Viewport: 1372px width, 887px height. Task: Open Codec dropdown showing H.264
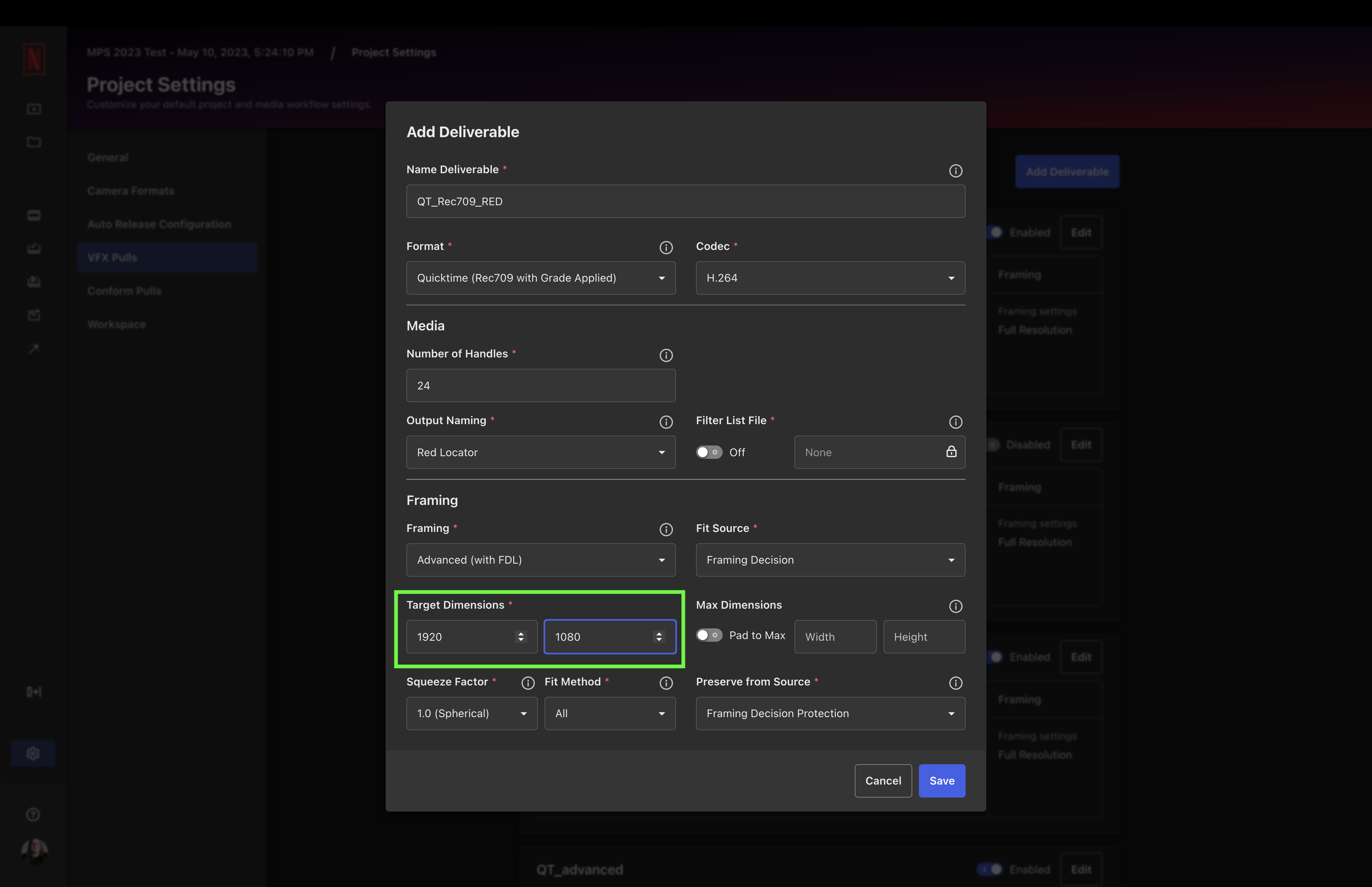[830, 278]
